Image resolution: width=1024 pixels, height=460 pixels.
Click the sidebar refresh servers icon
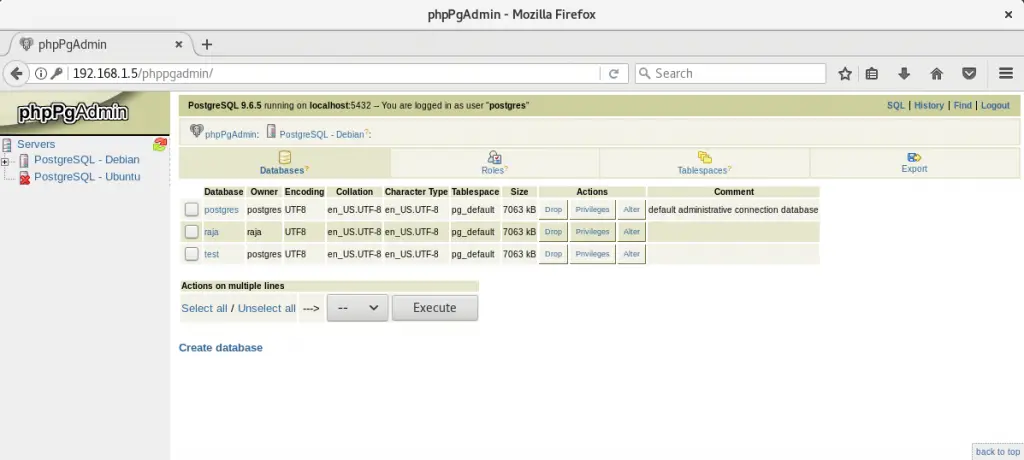pyautogui.click(x=159, y=144)
